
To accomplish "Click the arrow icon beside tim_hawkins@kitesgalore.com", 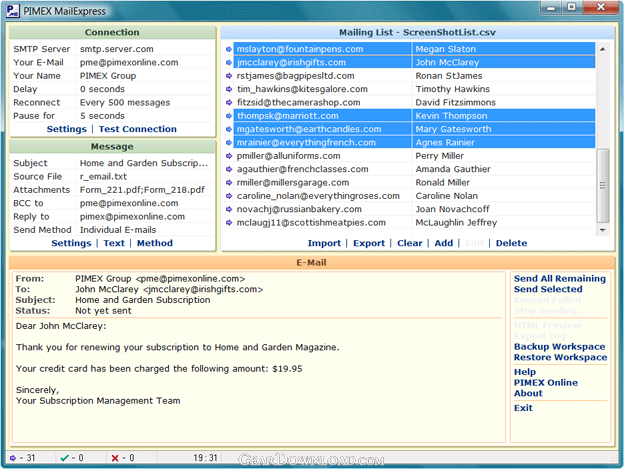I will click(229, 89).
